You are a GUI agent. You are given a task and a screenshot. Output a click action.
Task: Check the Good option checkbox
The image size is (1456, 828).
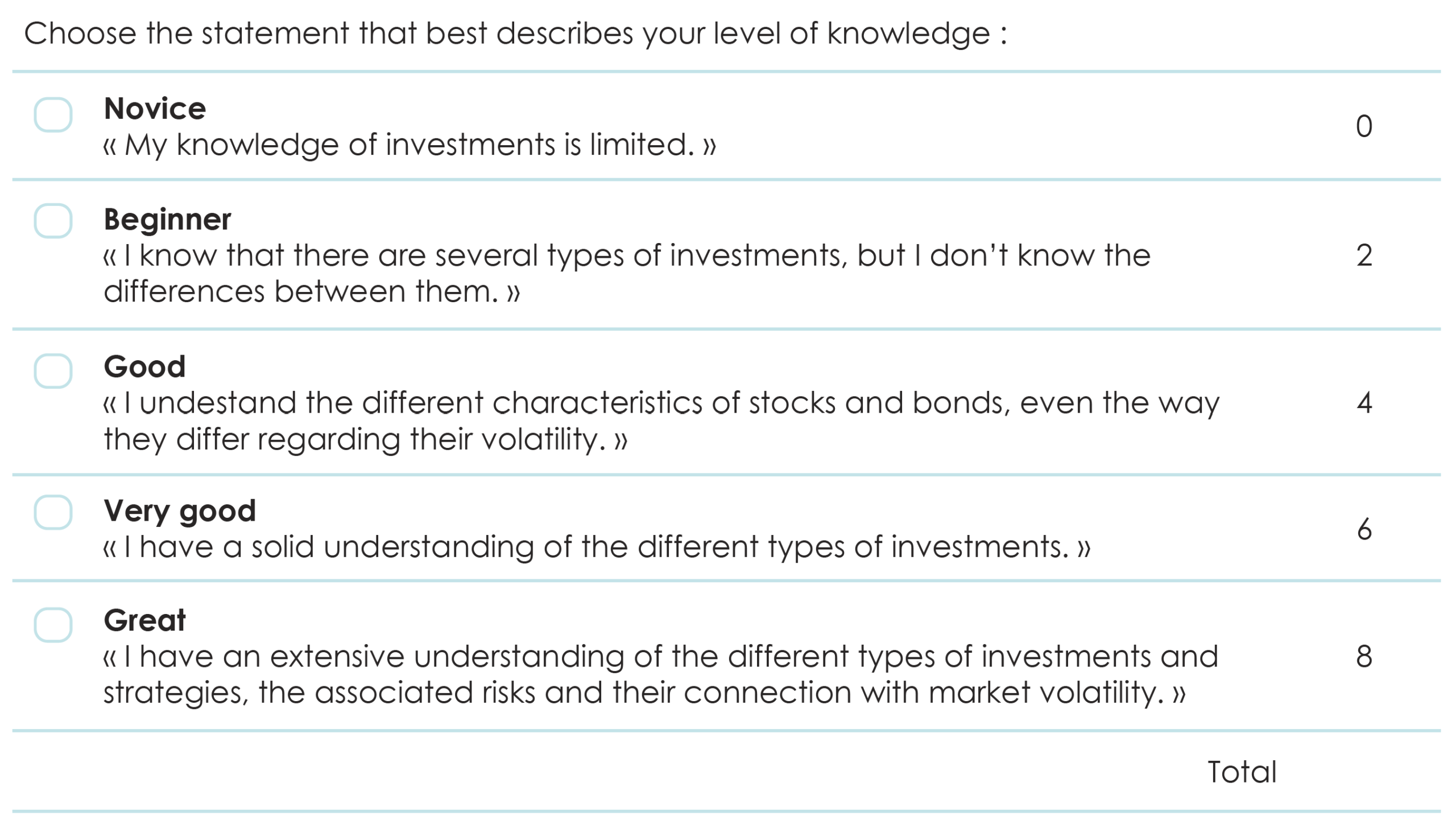53,371
